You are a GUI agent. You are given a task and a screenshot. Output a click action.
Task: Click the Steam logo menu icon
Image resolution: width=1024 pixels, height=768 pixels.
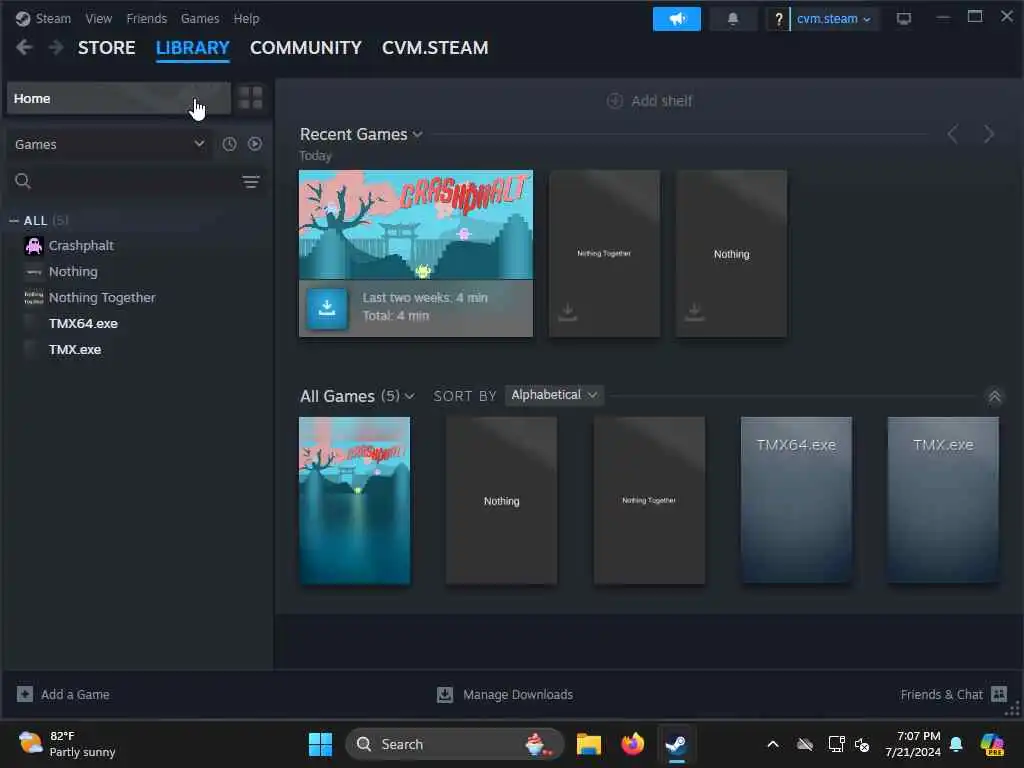23,18
